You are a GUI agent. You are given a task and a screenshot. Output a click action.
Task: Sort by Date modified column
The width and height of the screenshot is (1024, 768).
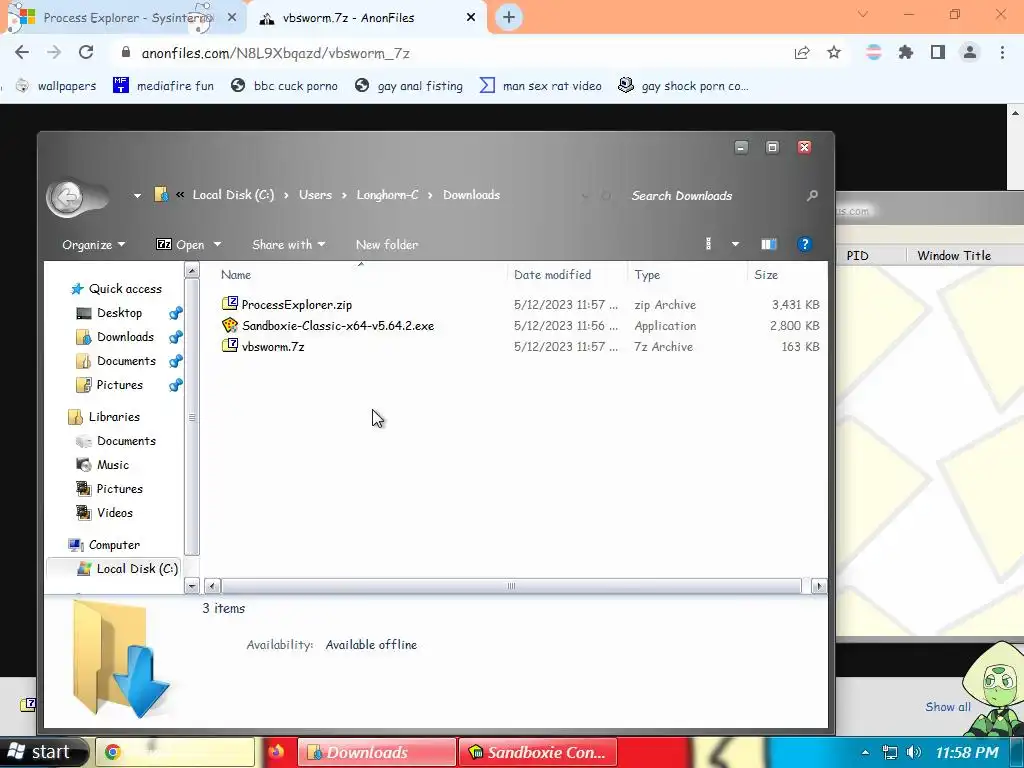point(567,274)
